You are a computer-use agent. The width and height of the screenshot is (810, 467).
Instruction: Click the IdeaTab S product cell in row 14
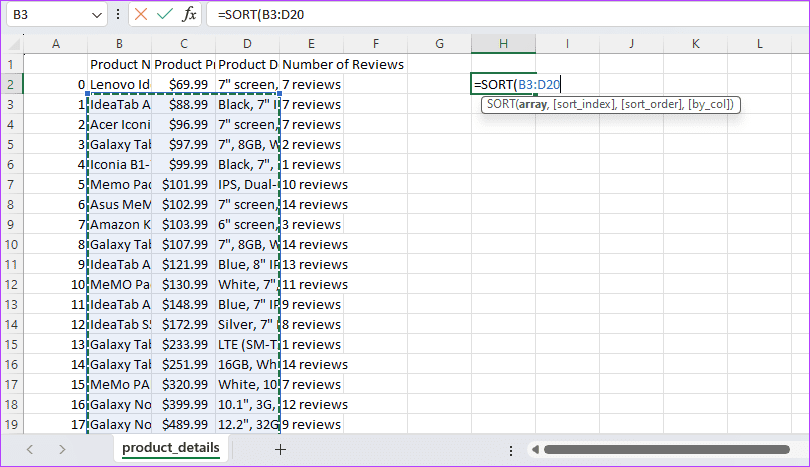tap(119, 324)
